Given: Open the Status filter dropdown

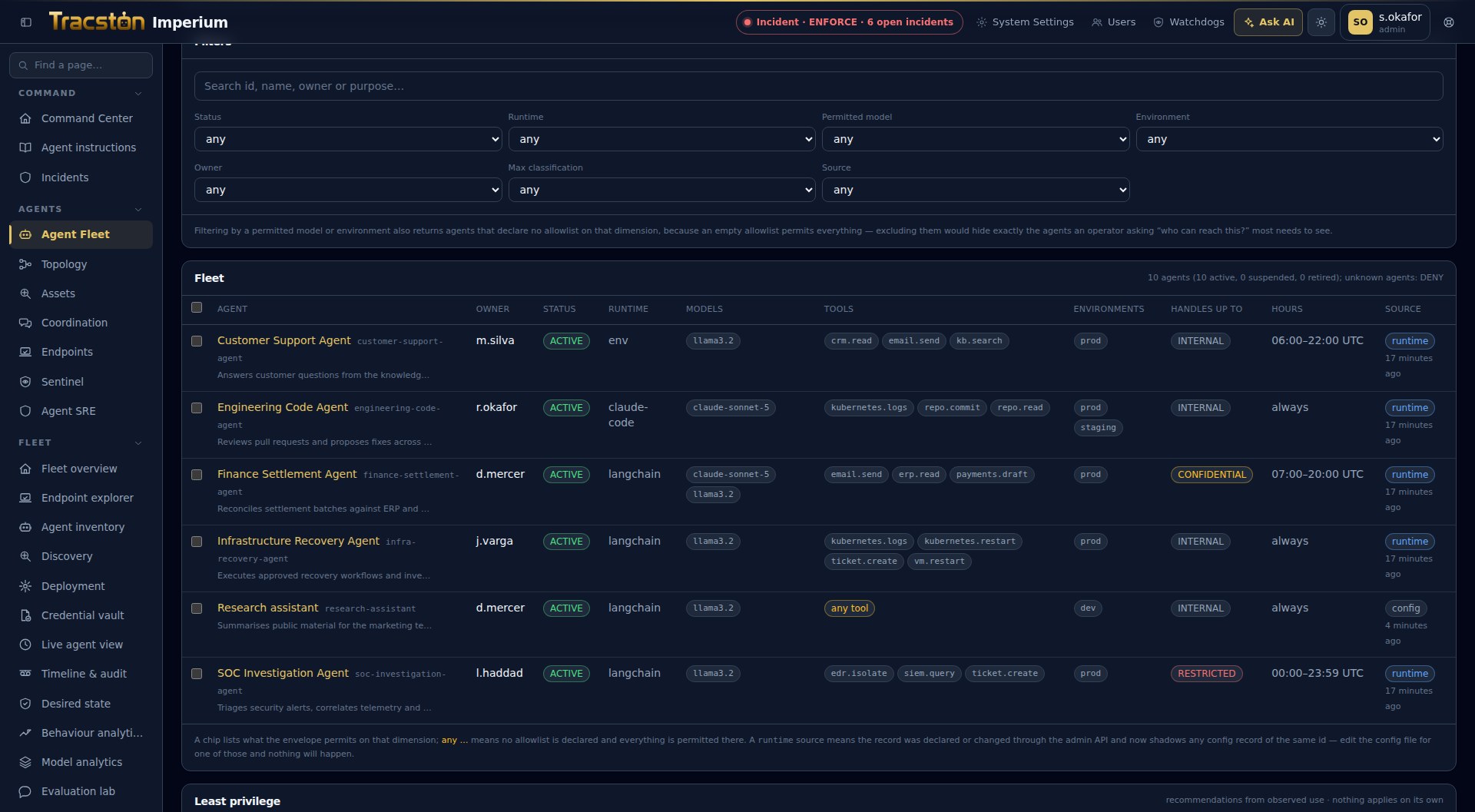Looking at the screenshot, I should click(348, 139).
